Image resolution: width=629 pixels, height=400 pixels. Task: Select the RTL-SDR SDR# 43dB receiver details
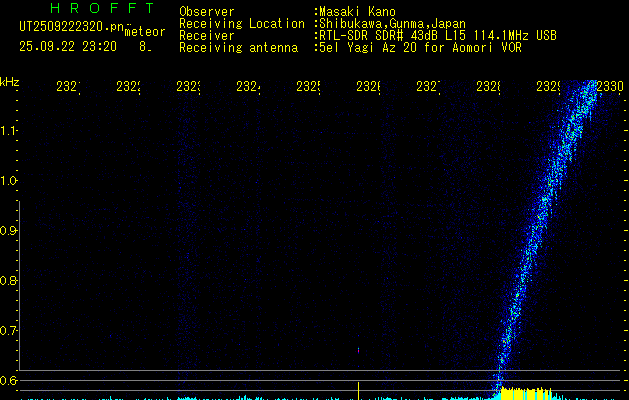[438, 36]
